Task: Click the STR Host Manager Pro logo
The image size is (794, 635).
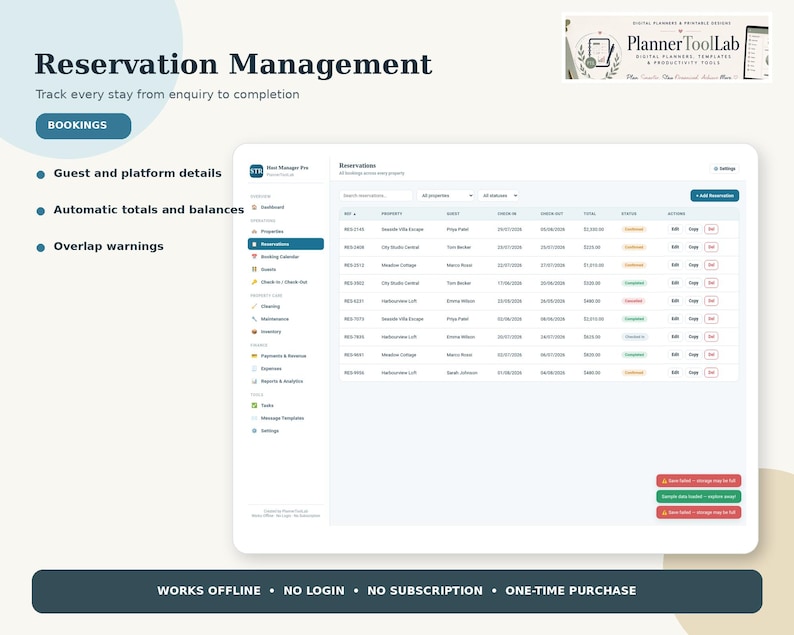Action: 256,171
